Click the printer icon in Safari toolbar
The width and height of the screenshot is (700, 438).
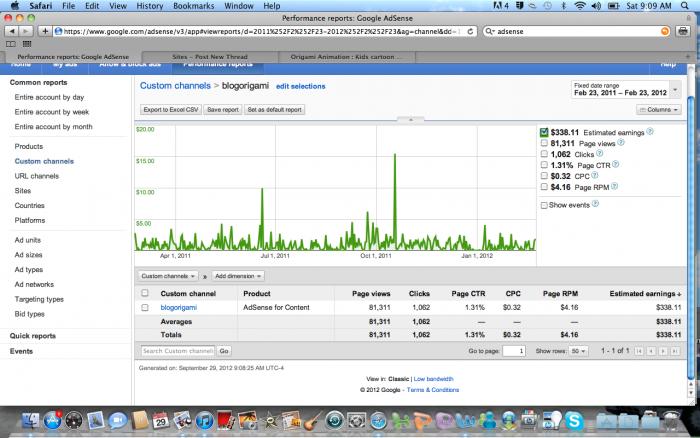pyautogui.click(x=683, y=31)
